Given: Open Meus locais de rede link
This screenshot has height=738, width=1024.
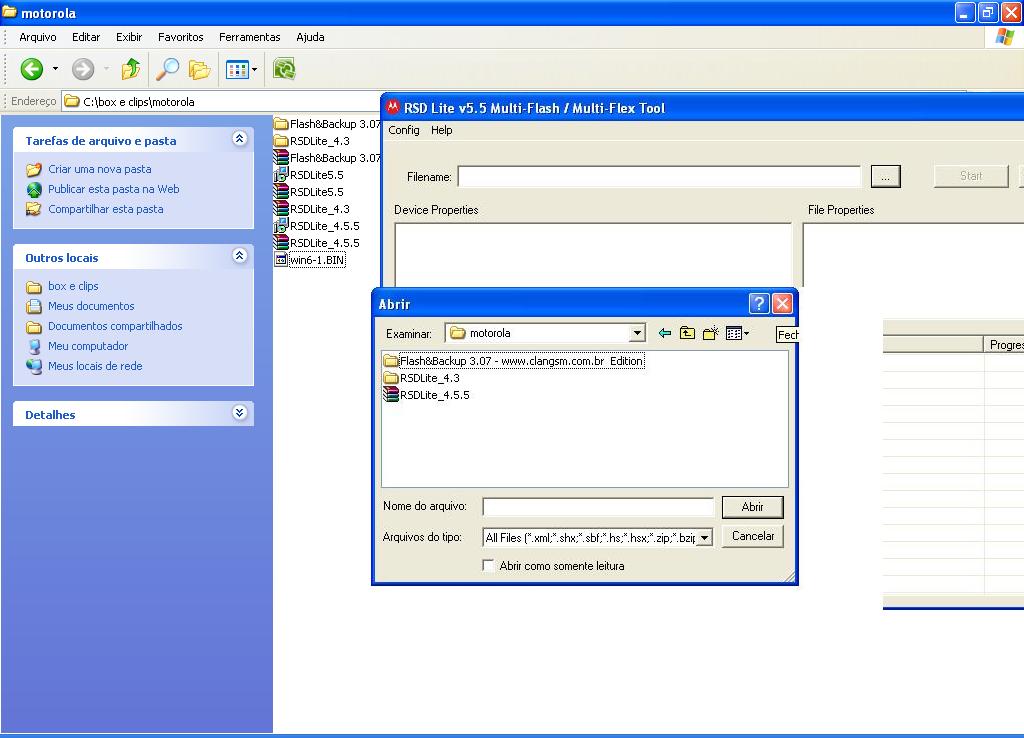Looking at the screenshot, I should click(95, 366).
